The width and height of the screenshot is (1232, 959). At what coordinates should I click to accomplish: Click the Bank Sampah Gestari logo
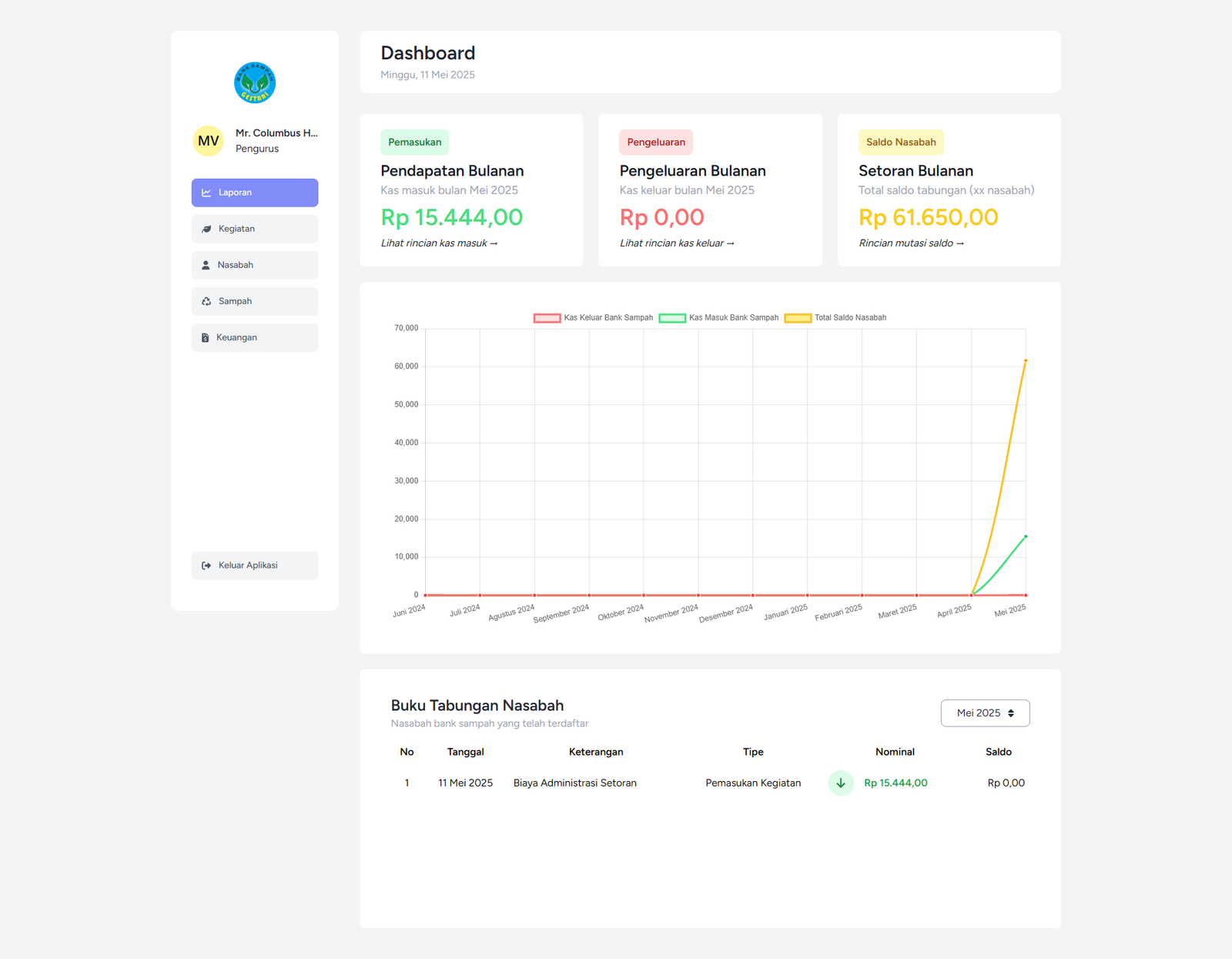point(255,82)
